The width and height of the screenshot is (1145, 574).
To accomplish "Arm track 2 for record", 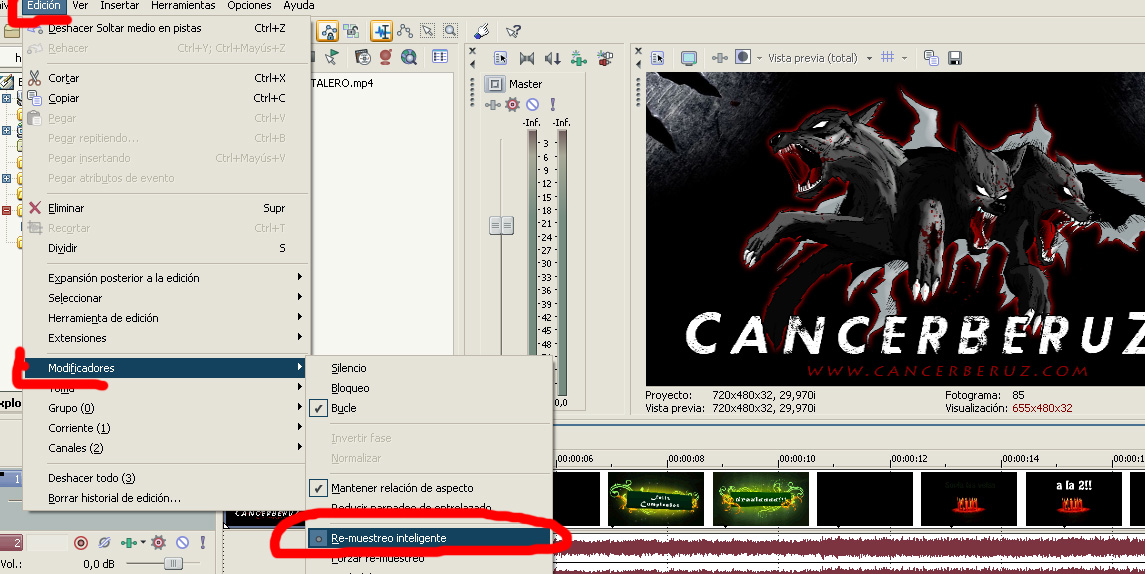I will click(x=81, y=543).
